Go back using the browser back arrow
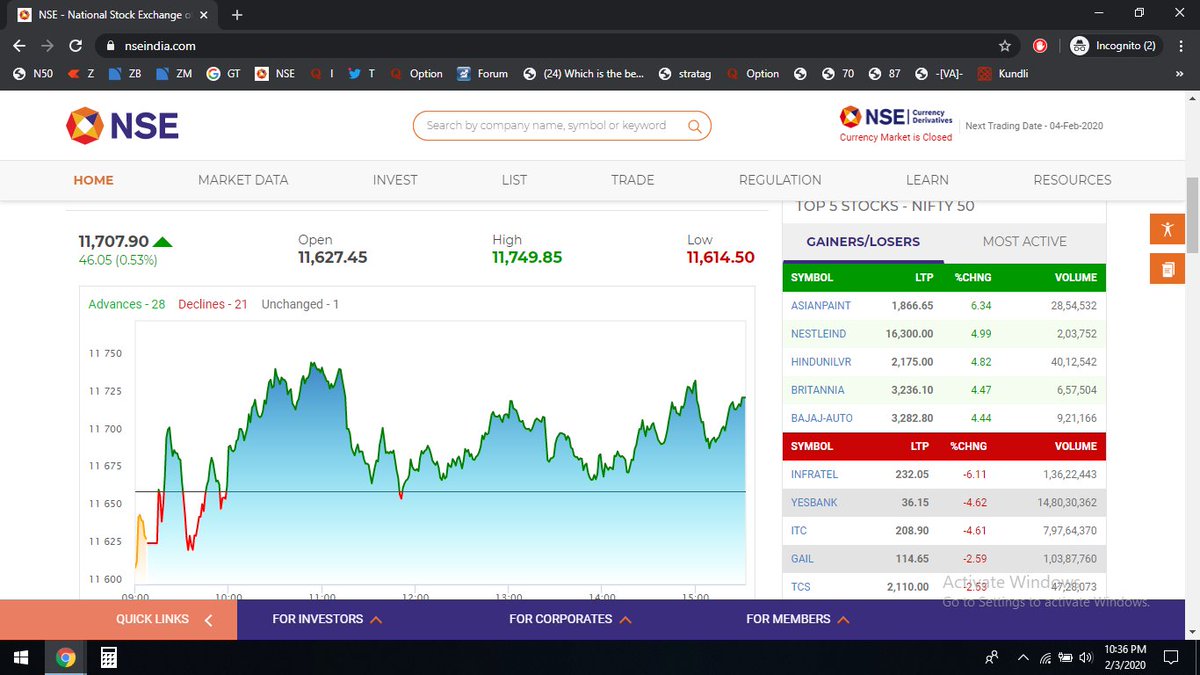 (20, 46)
